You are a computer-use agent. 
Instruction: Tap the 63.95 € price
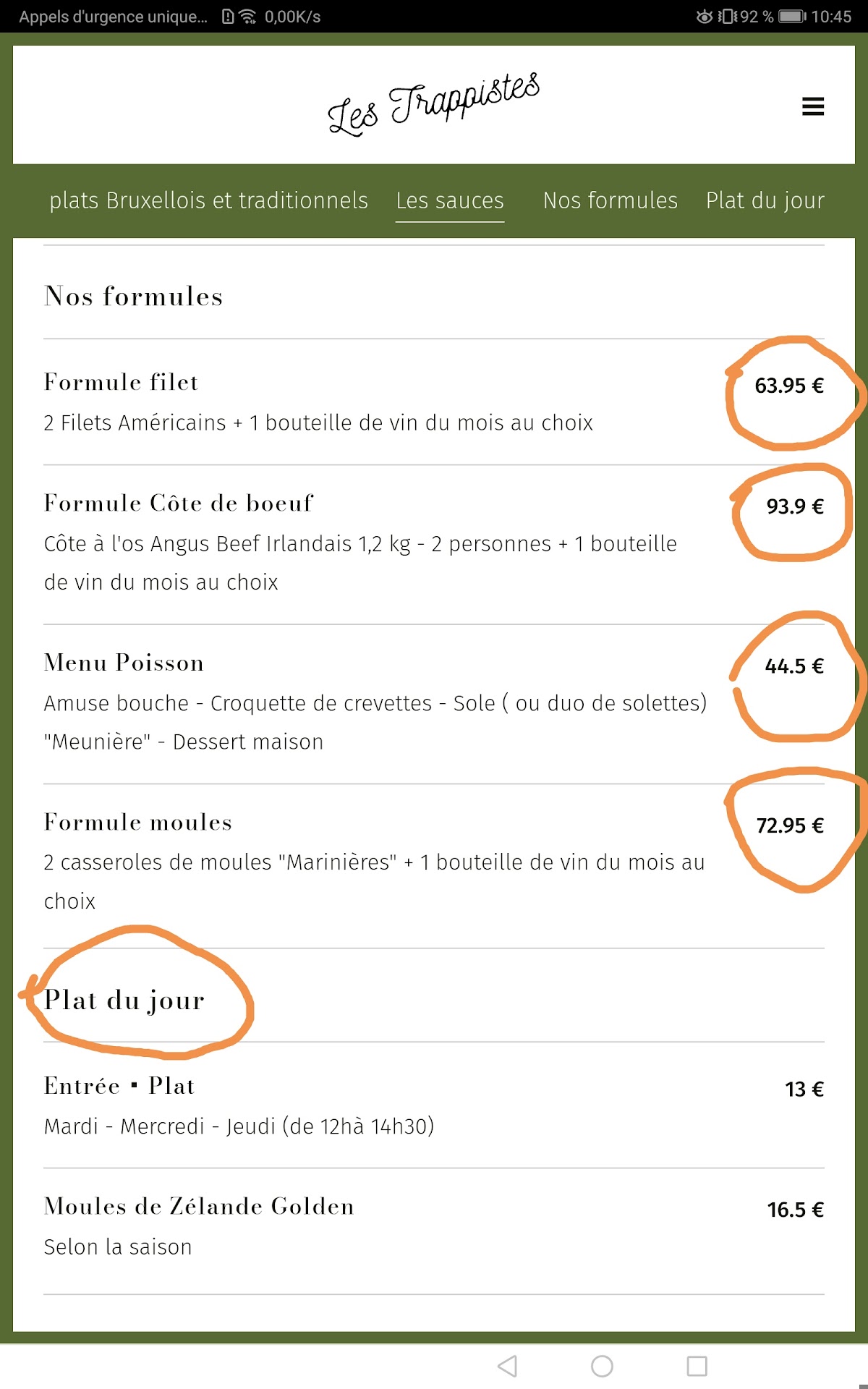click(x=789, y=386)
